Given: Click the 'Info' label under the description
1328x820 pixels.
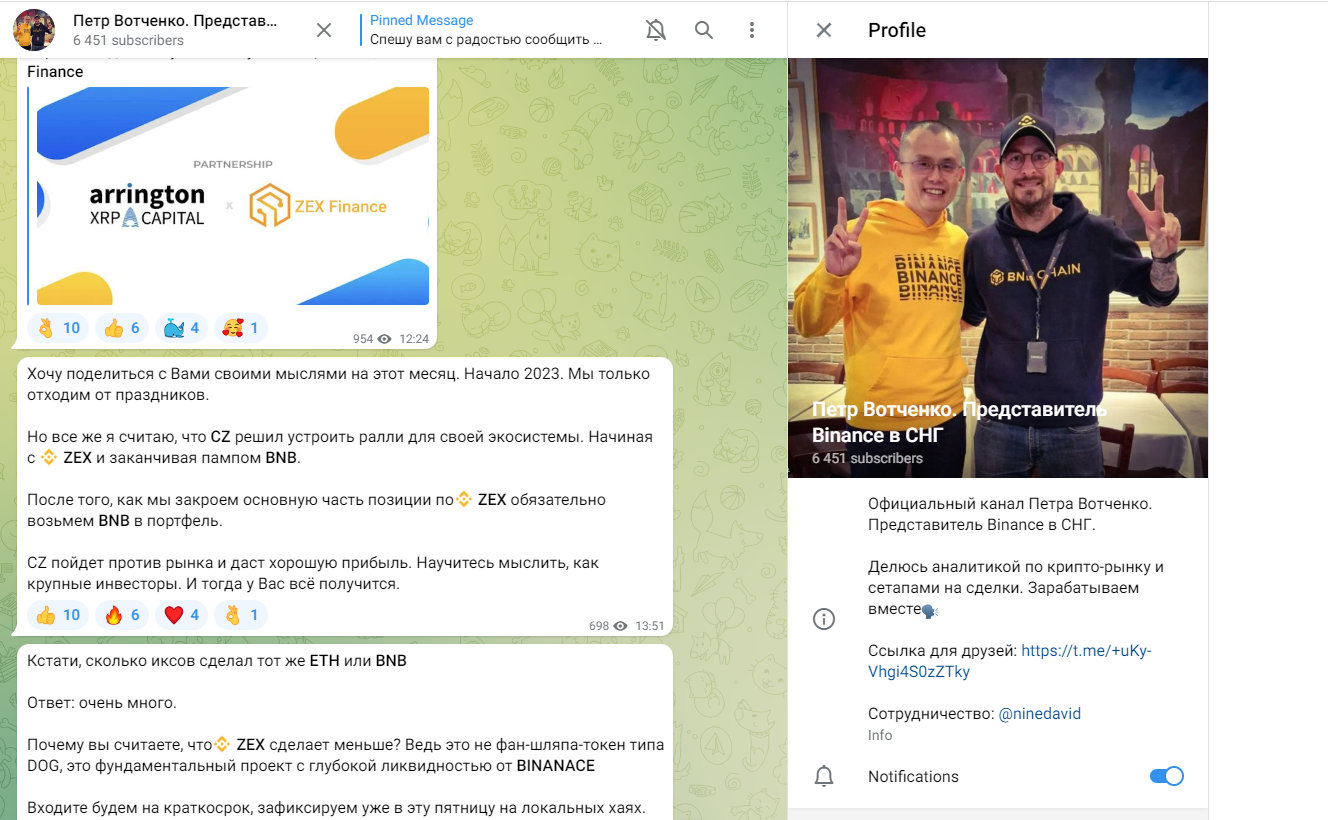Looking at the screenshot, I should pyautogui.click(x=880, y=735).
